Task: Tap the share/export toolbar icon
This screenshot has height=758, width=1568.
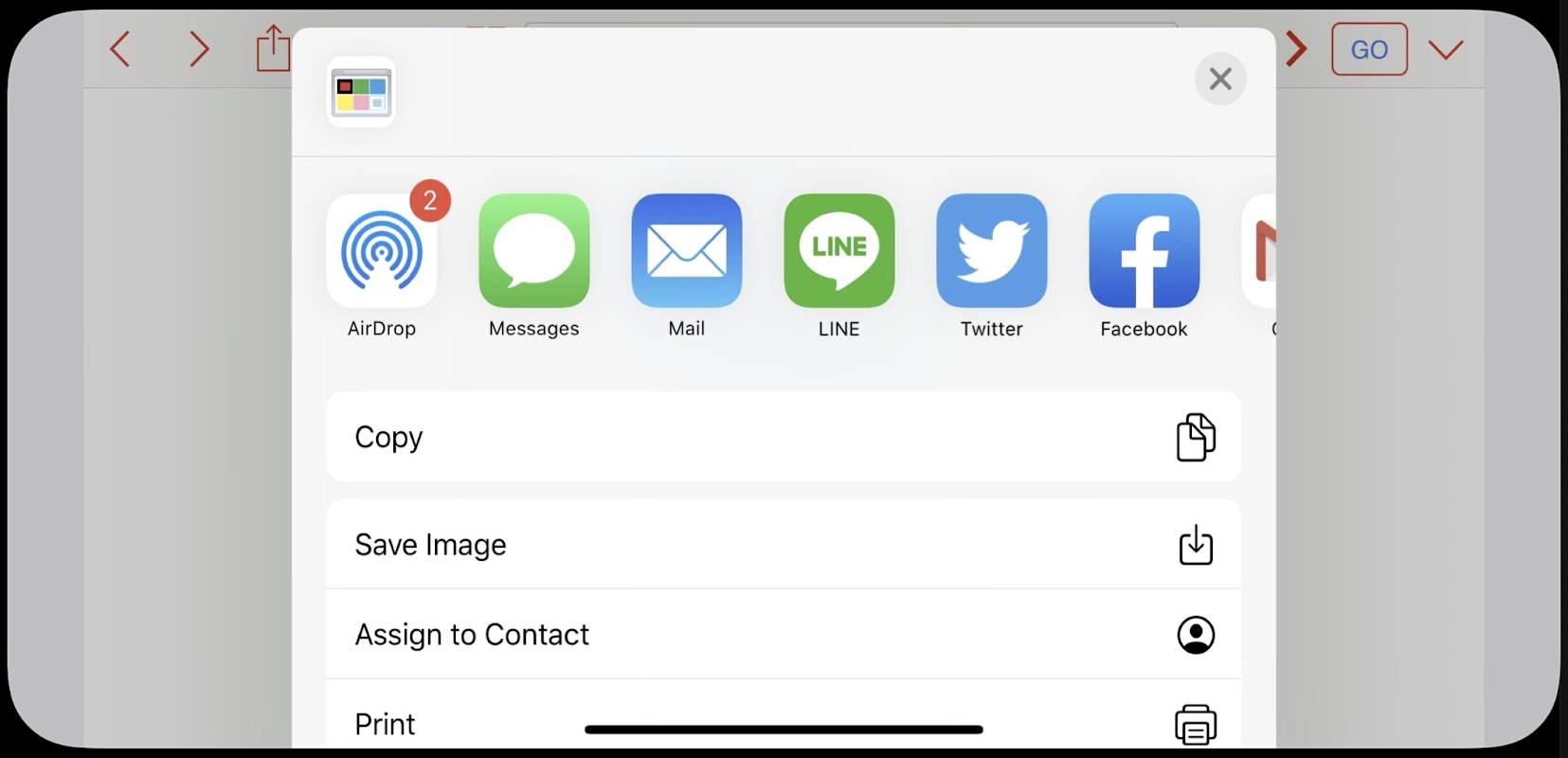Action: coord(273,48)
